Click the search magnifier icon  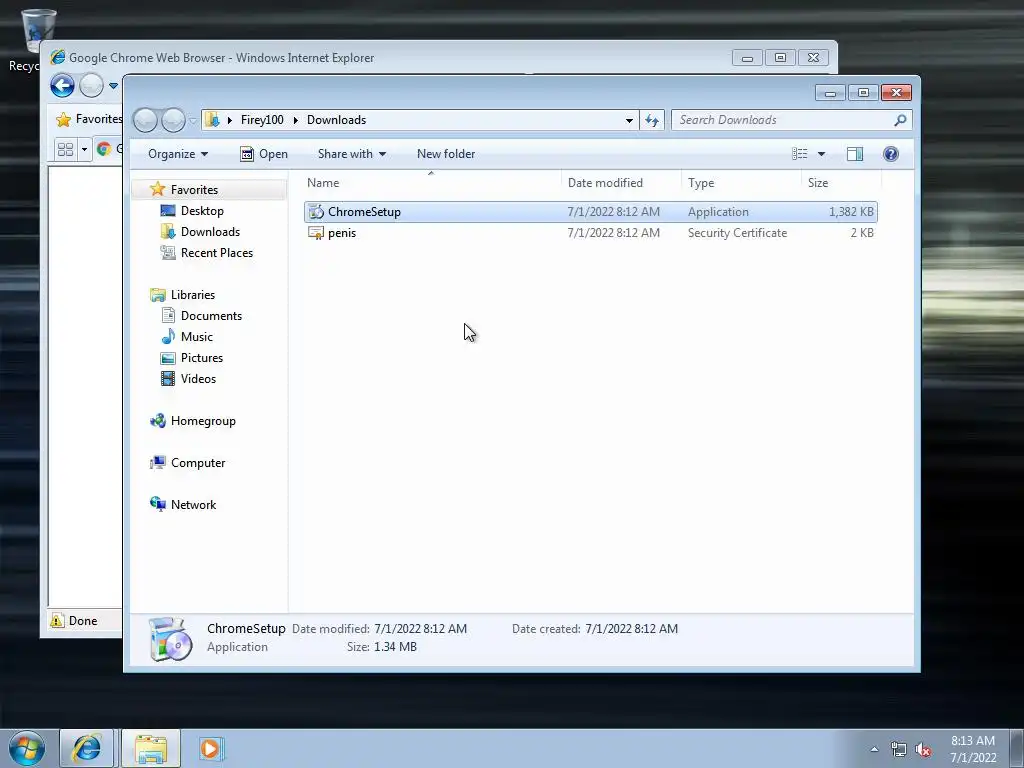pos(901,120)
